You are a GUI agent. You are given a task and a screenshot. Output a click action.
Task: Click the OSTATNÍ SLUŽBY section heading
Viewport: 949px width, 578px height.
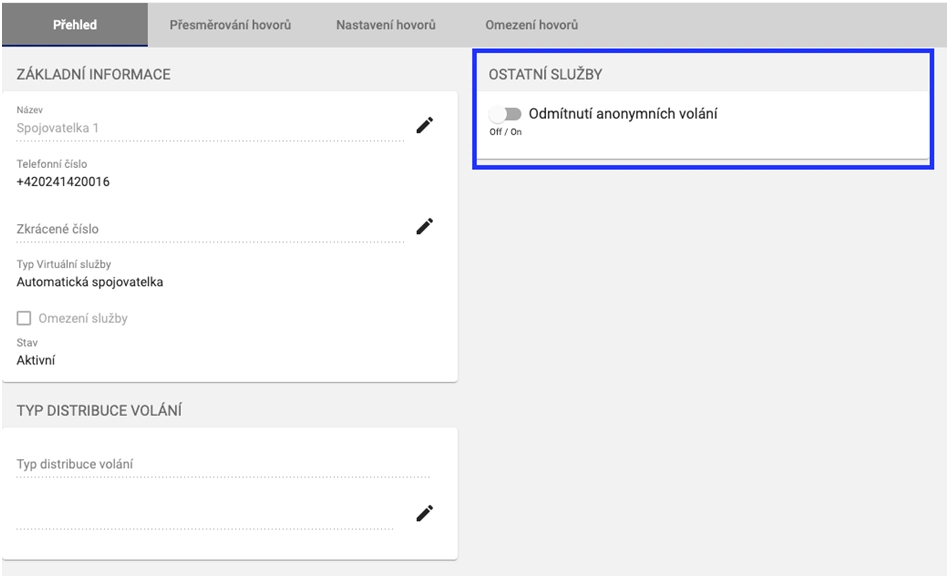pyautogui.click(x=545, y=75)
